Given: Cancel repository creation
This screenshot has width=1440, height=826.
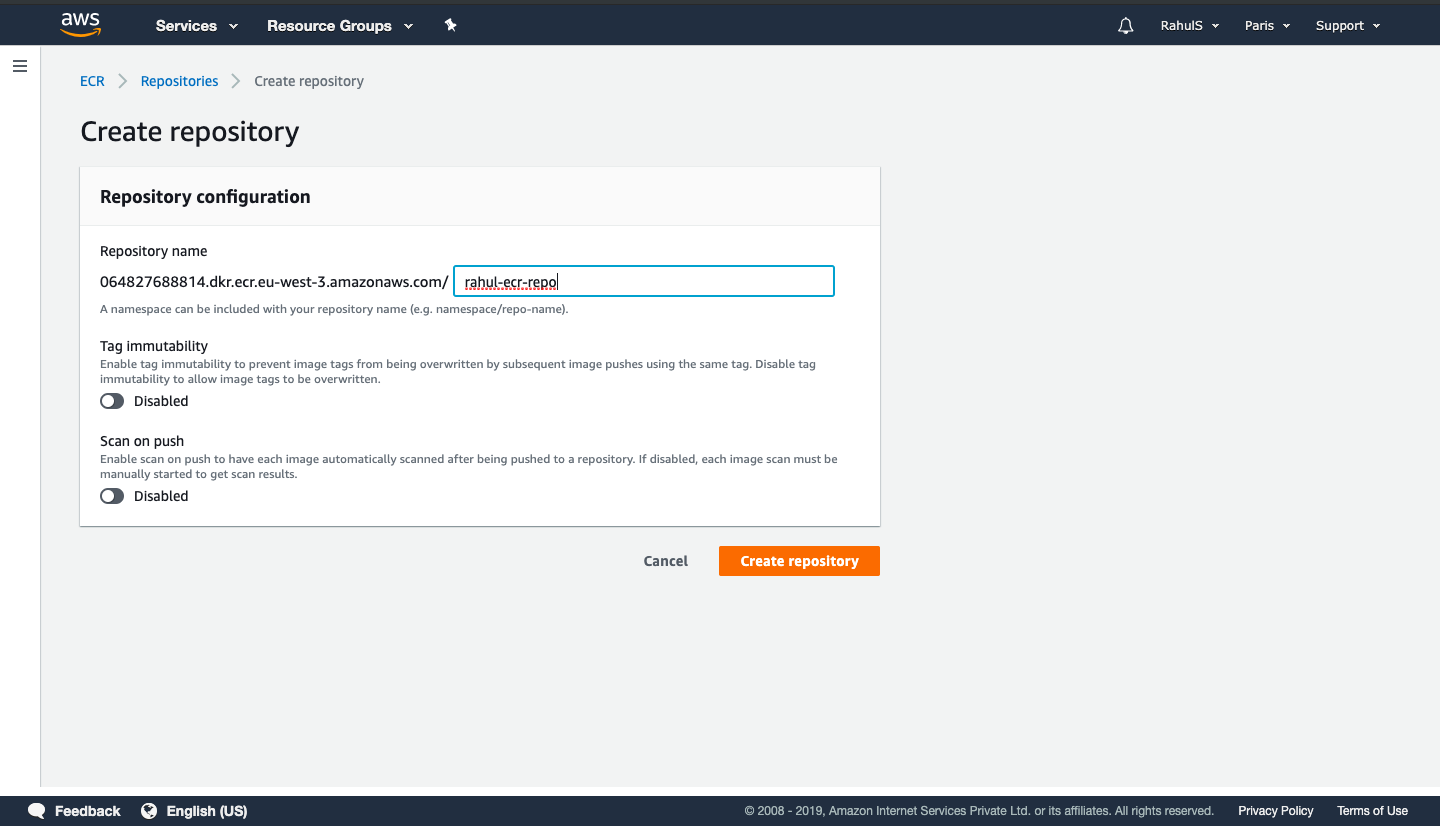Looking at the screenshot, I should [x=665, y=561].
